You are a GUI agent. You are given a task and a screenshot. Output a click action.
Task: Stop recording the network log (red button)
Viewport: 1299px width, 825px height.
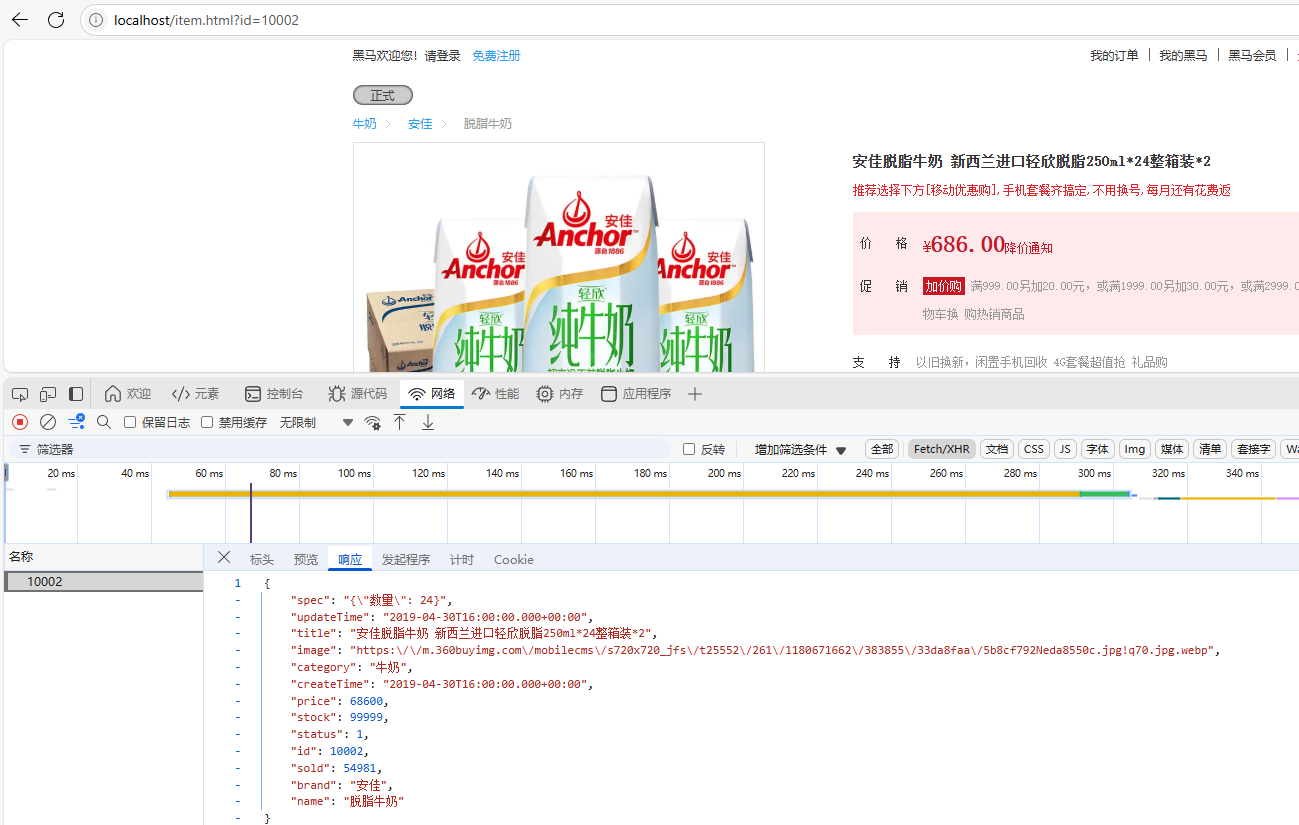click(x=20, y=422)
